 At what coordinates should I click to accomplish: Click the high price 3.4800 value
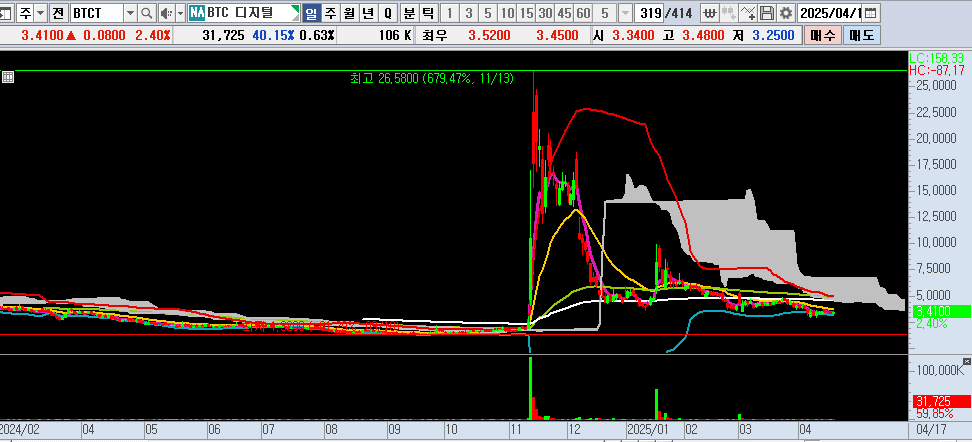click(703, 35)
